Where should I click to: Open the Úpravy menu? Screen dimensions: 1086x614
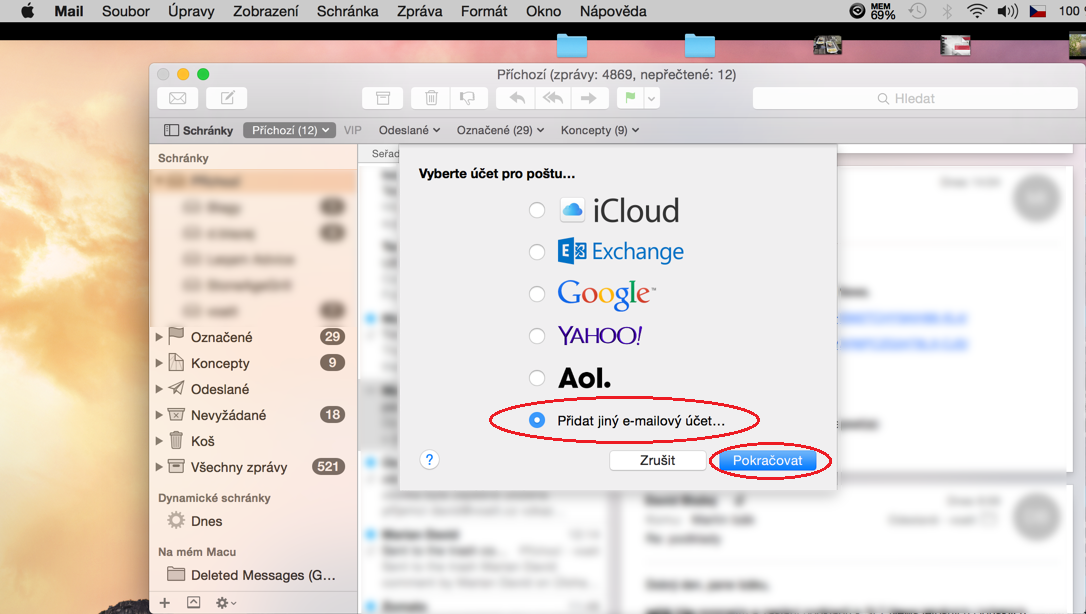click(191, 11)
